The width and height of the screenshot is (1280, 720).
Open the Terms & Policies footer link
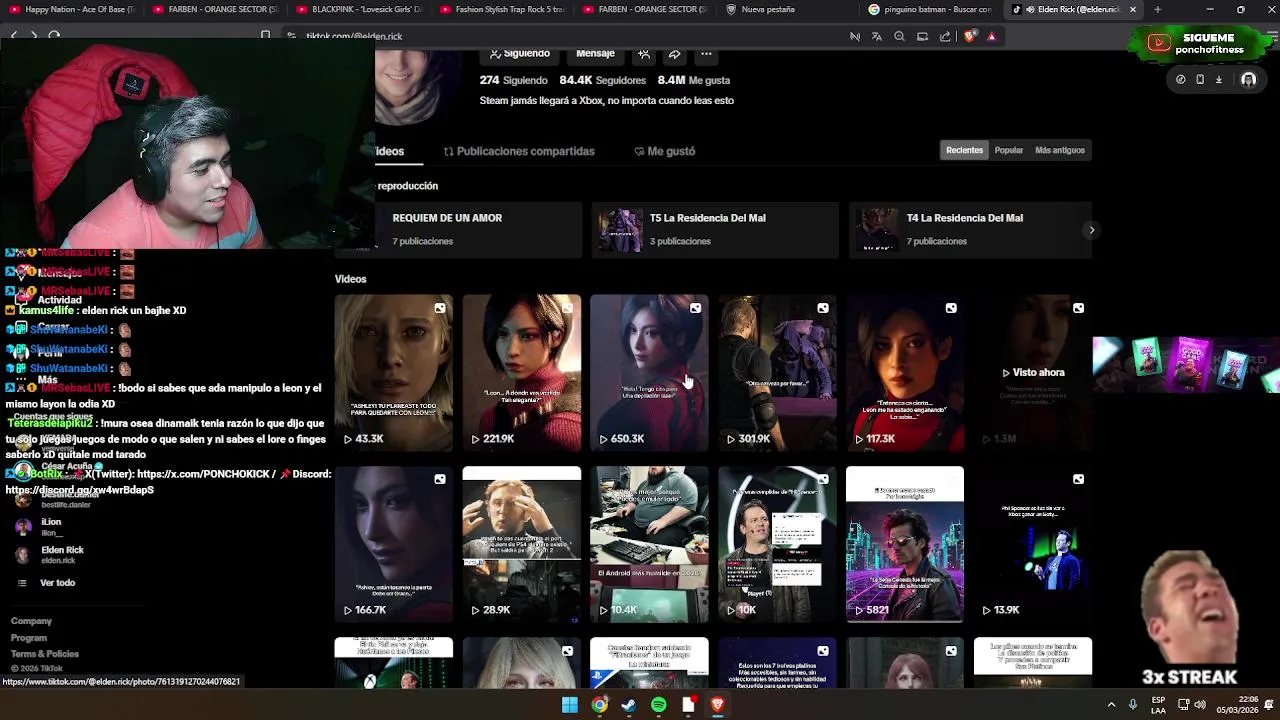coord(45,654)
